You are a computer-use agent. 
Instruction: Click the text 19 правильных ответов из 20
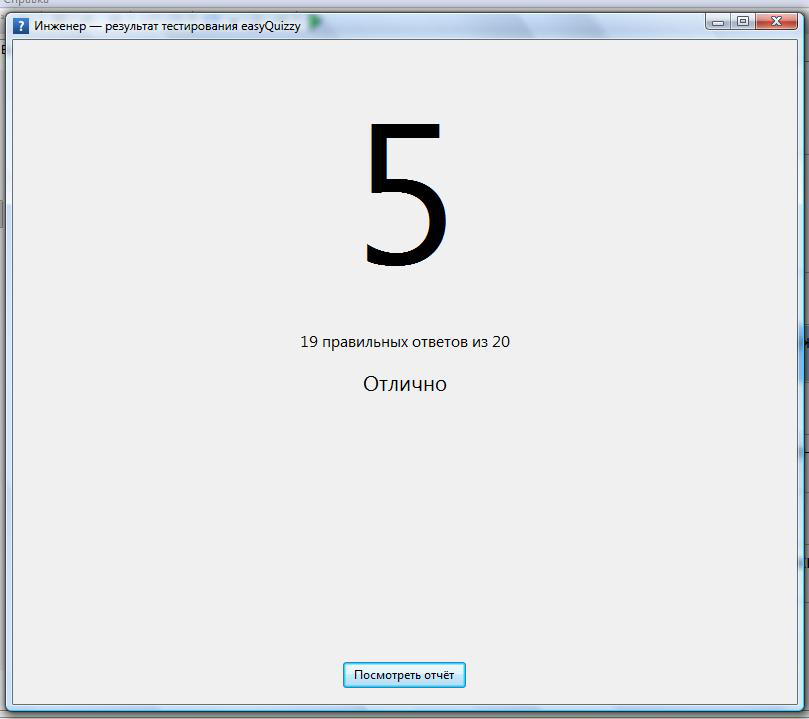405,341
